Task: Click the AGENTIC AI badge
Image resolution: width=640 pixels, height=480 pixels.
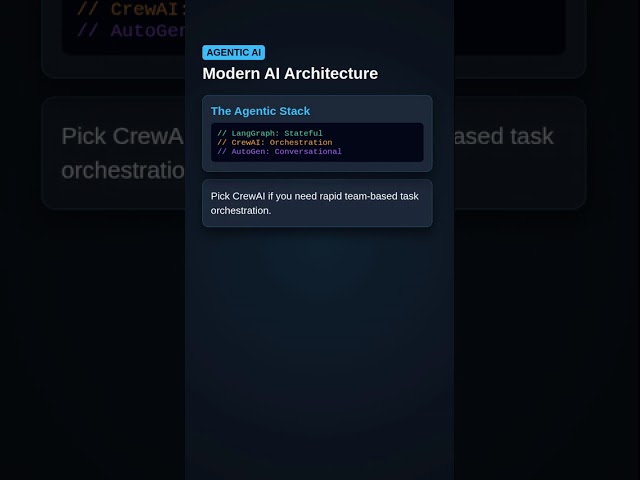Action: click(x=233, y=53)
